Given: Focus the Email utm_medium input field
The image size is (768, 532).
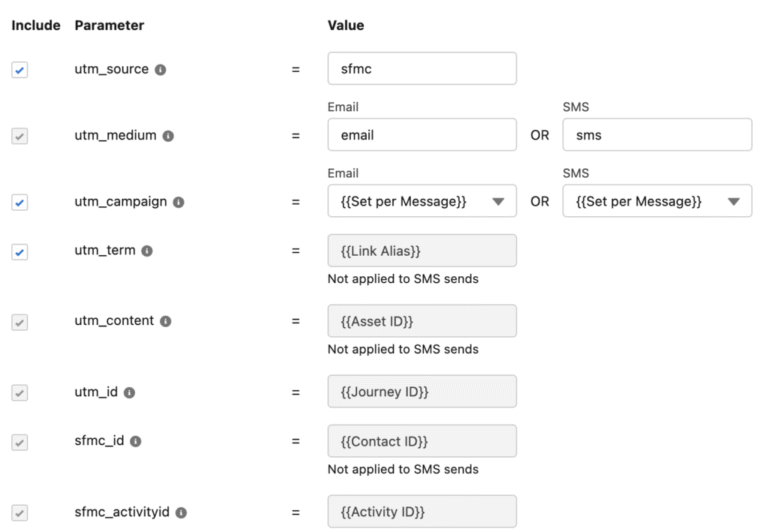Looking at the screenshot, I should pos(421,135).
